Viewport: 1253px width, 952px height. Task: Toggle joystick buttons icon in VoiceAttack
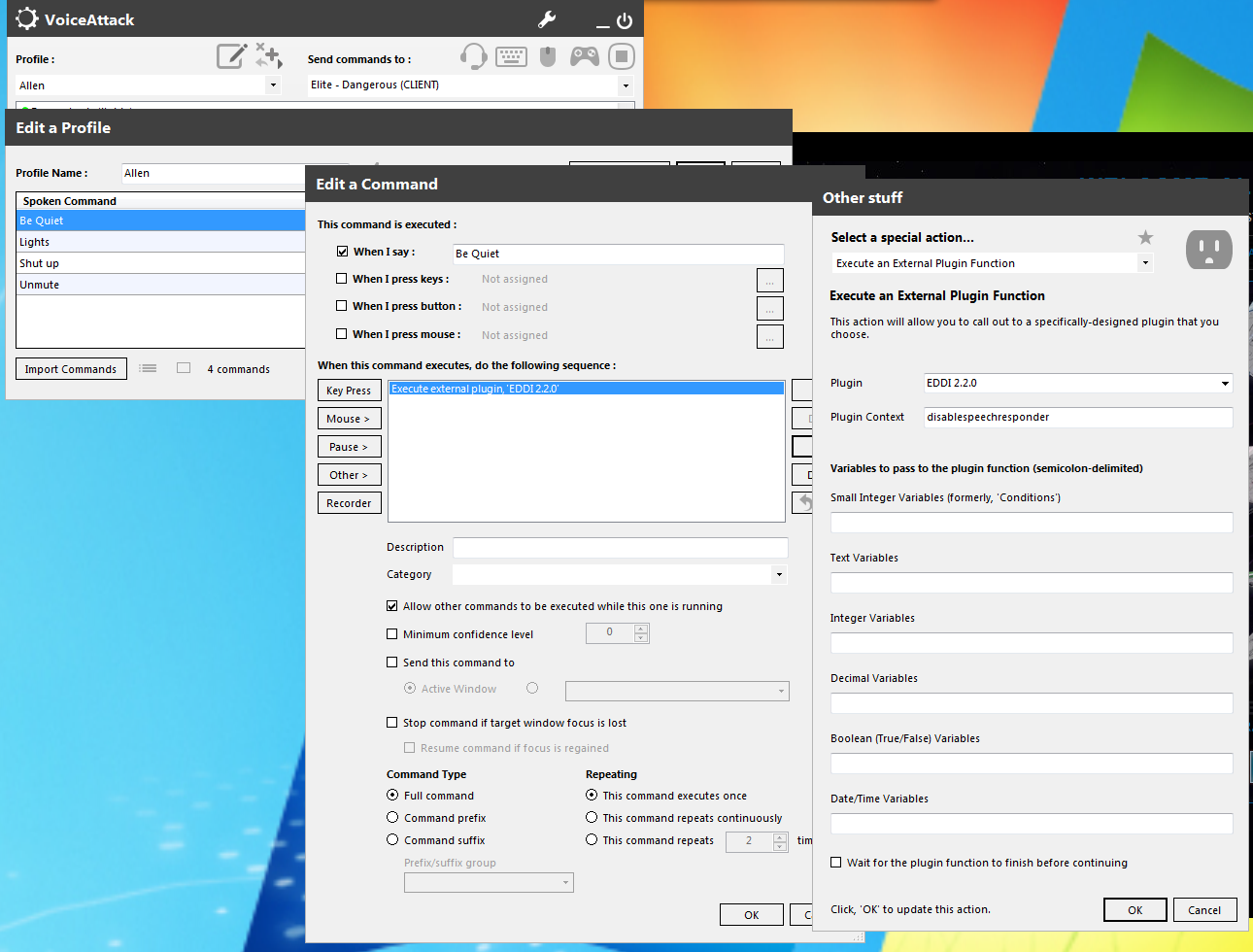click(584, 56)
